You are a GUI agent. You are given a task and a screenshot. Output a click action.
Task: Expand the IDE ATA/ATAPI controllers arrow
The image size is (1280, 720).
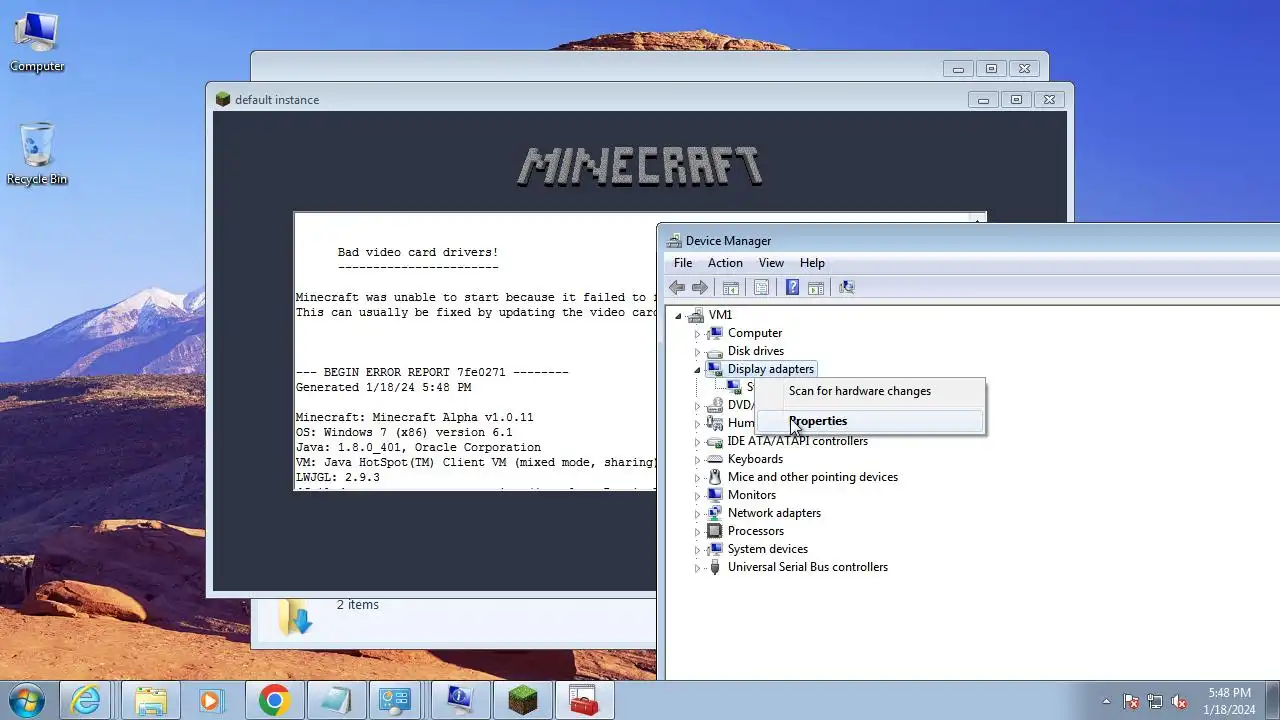click(x=697, y=442)
